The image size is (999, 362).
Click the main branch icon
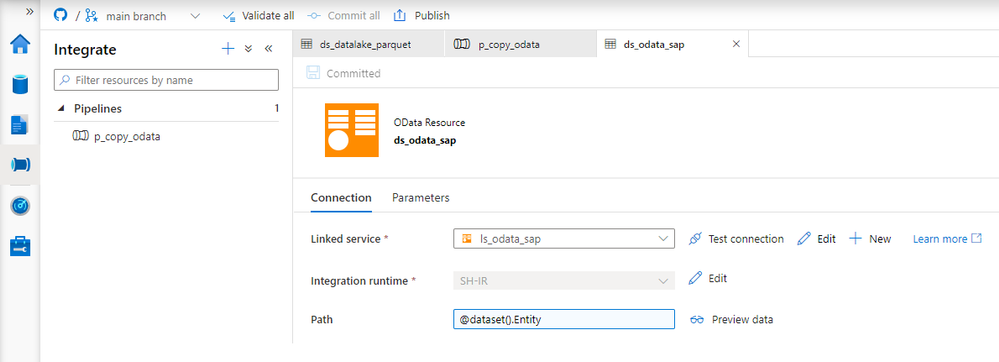pyautogui.click(x=92, y=16)
